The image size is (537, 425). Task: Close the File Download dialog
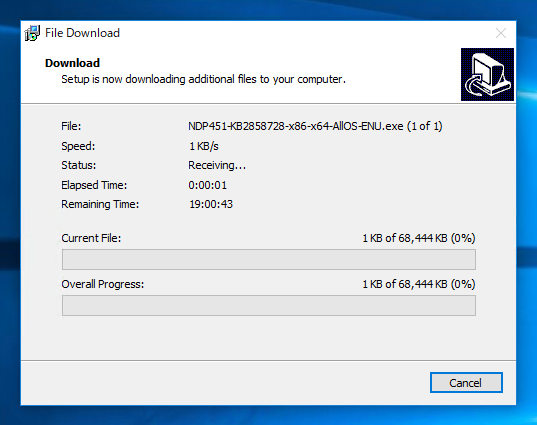[x=501, y=33]
